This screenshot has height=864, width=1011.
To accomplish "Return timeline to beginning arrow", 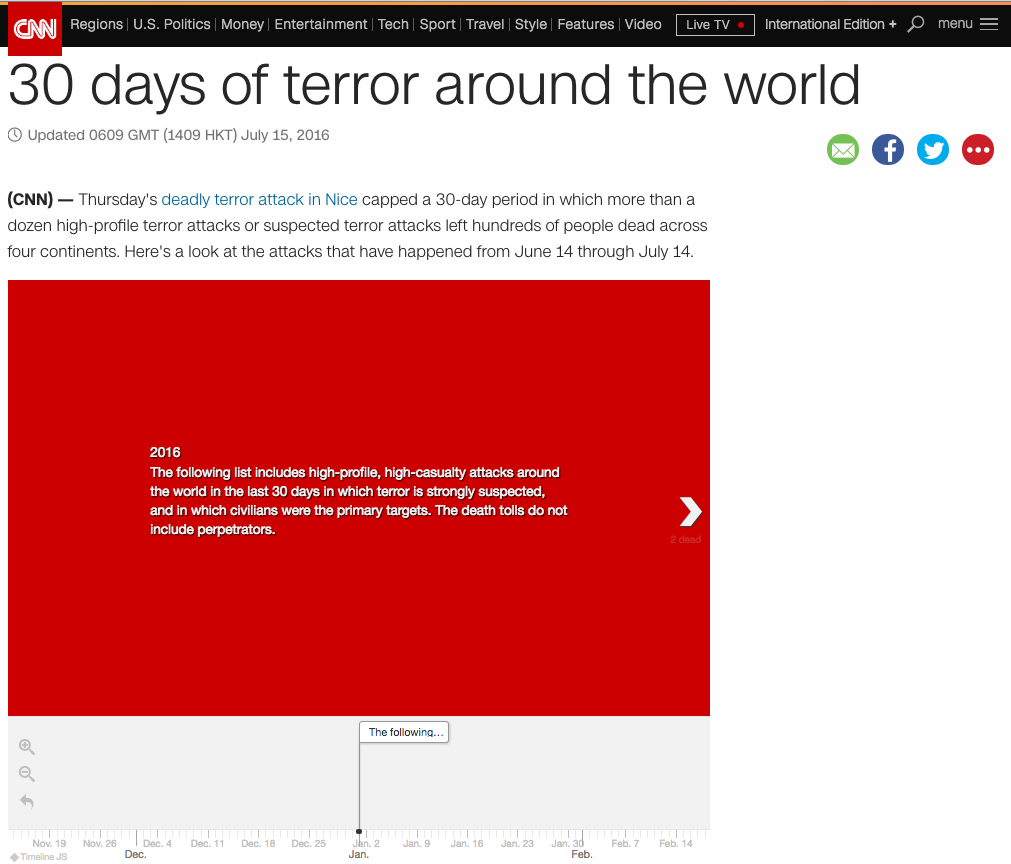I will pos(27,801).
